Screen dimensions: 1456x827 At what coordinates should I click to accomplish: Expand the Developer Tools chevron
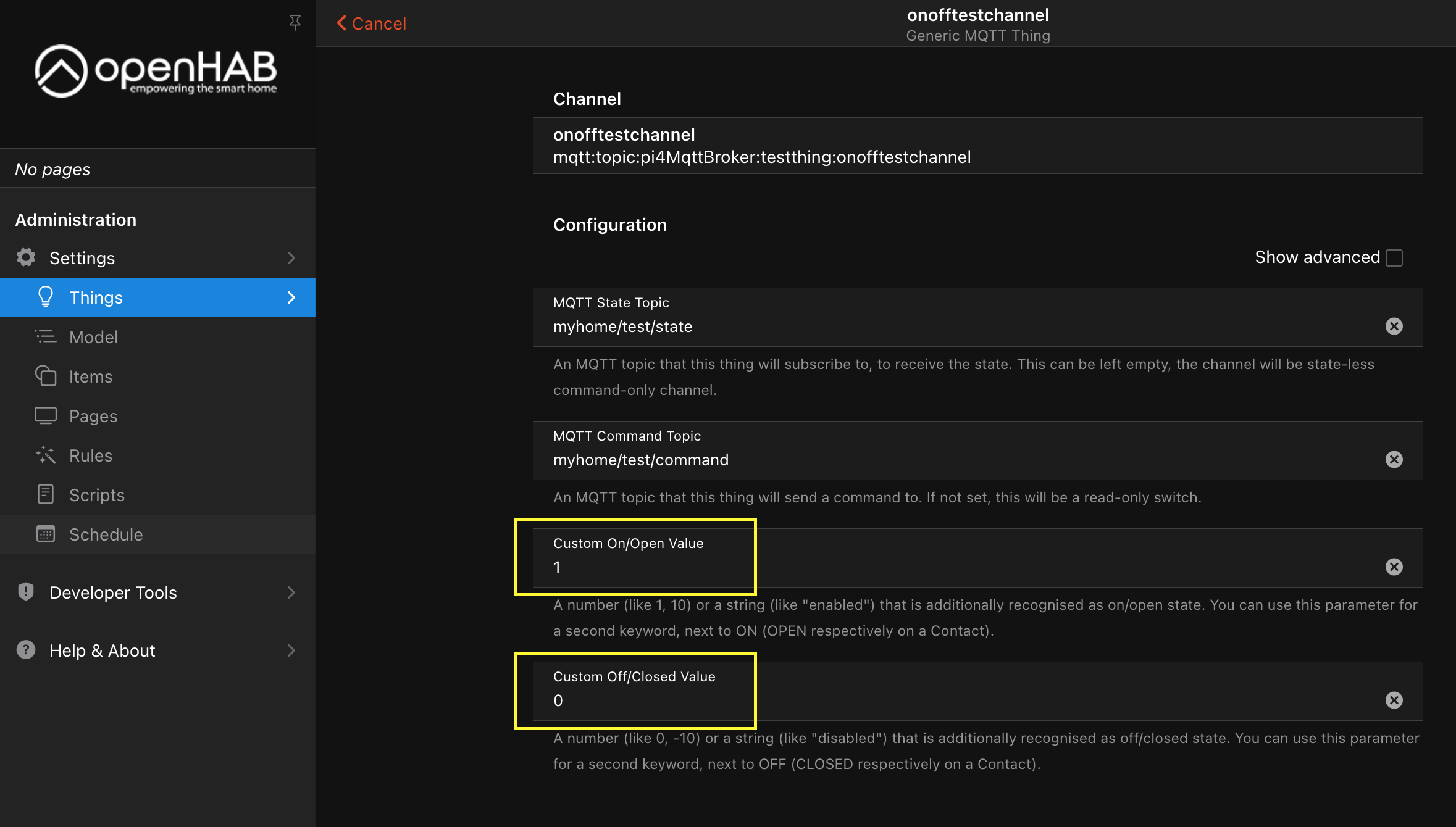(291, 592)
